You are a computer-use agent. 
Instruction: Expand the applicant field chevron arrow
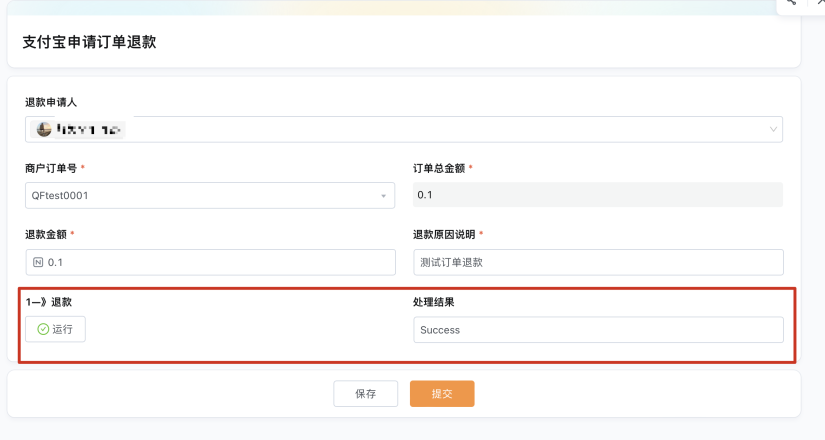pyautogui.click(x=773, y=129)
